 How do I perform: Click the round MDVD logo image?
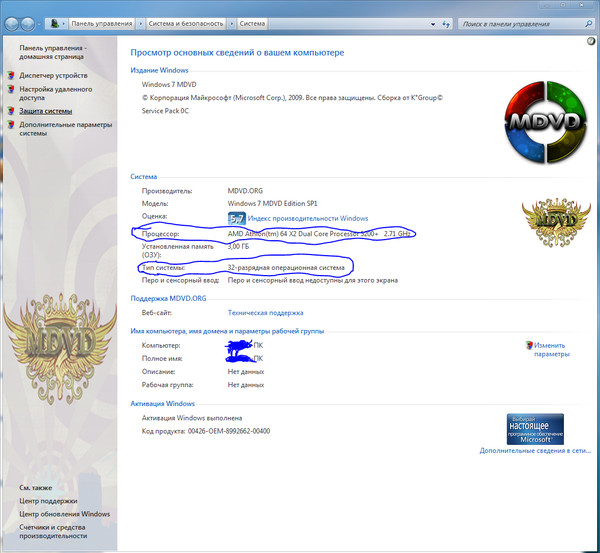pos(545,122)
